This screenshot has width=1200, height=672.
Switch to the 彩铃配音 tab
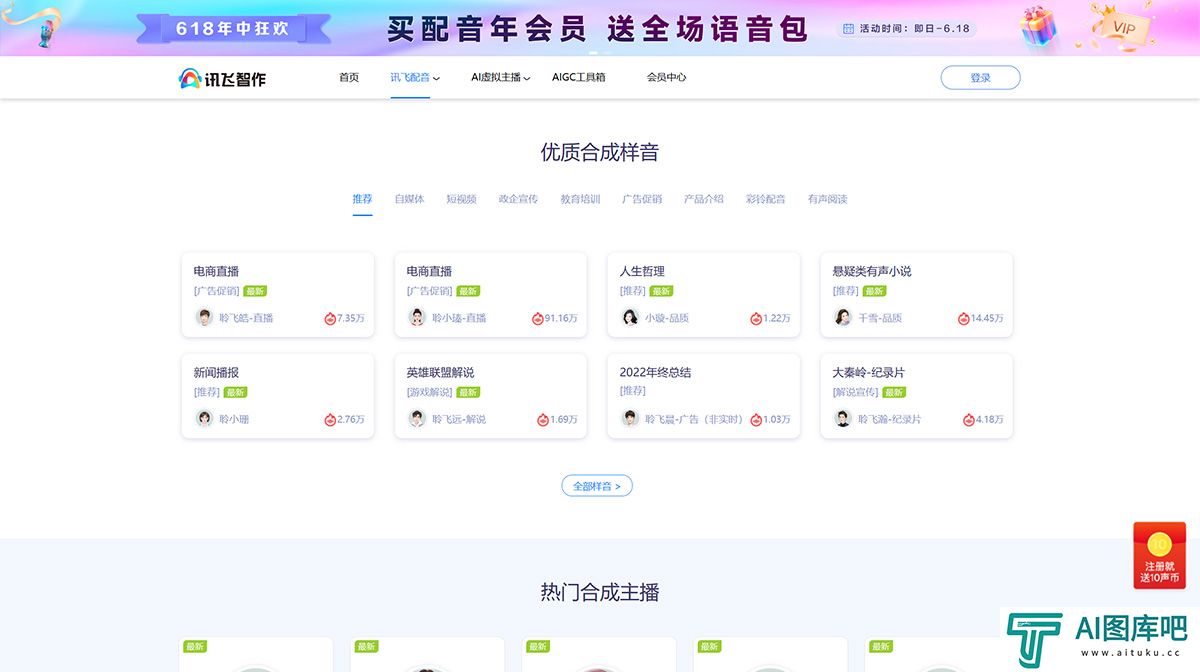click(x=766, y=199)
